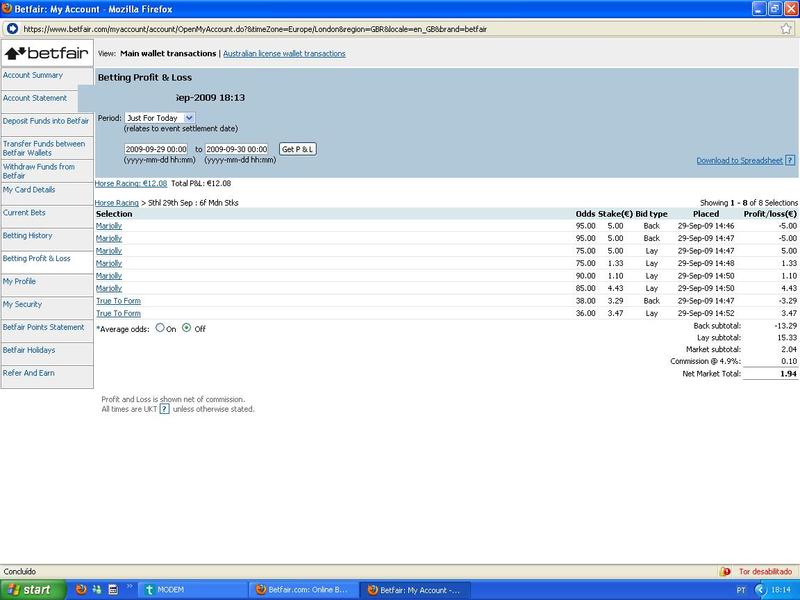Expand hidden system tray icons arrow
The height and width of the screenshot is (600, 800).
(760, 590)
